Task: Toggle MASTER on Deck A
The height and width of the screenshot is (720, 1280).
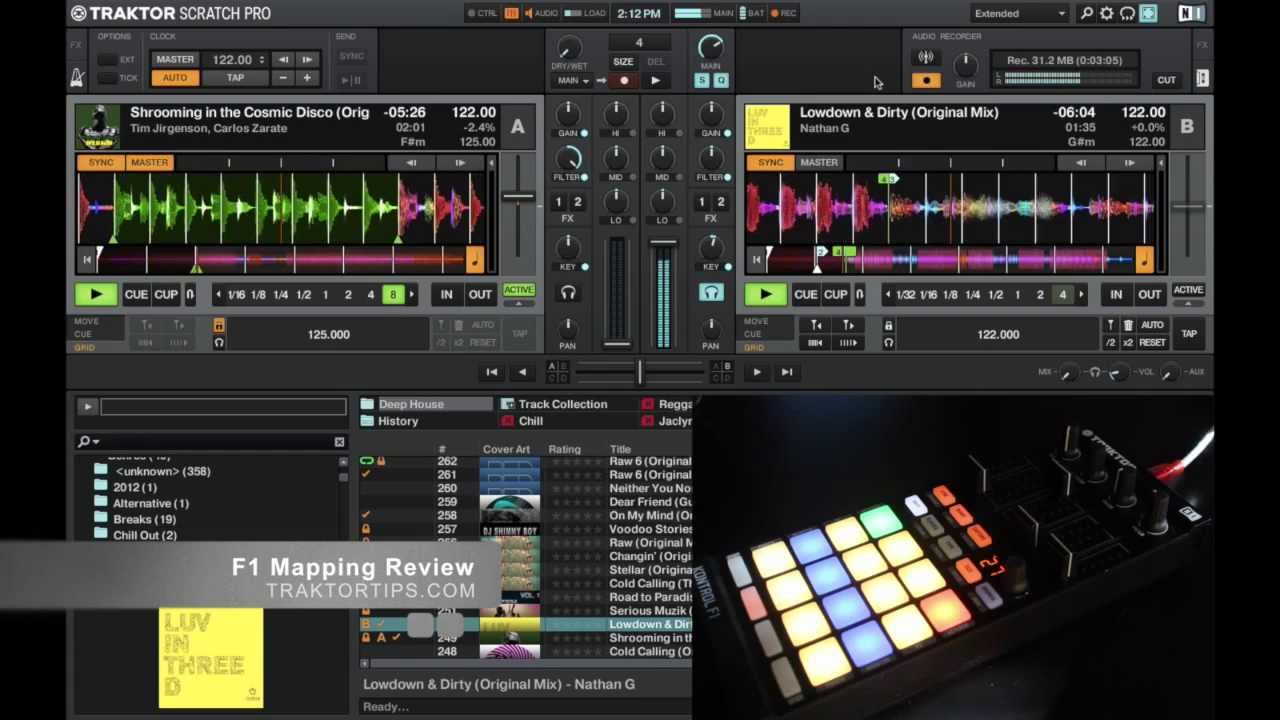Action: click(x=149, y=163)
